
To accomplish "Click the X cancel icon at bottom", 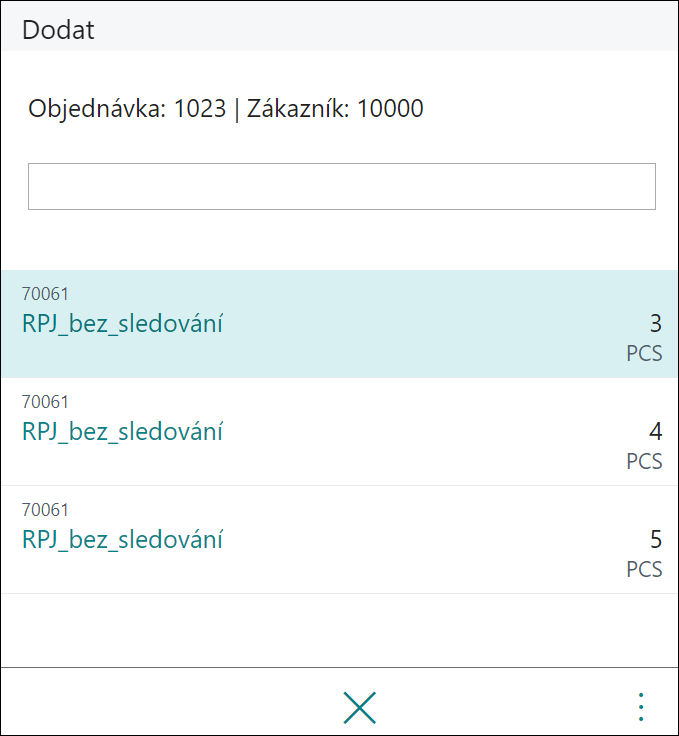I will 359,707.
